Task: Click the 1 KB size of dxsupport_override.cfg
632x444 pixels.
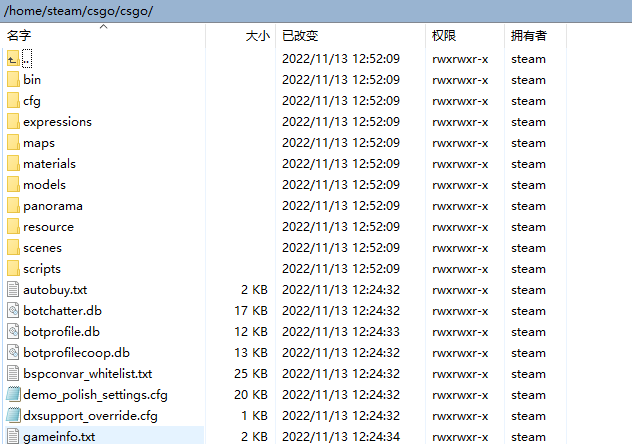Action: coord(254,415)
